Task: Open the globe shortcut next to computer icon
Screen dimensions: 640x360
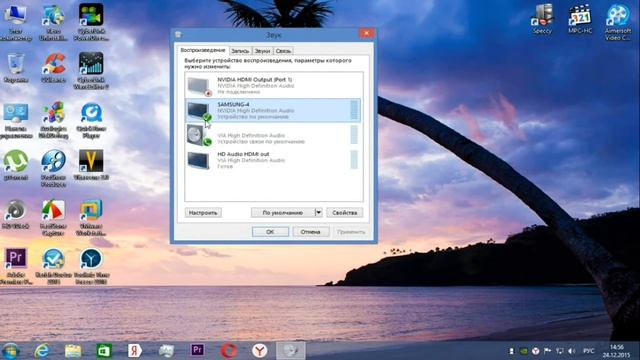Action: point(53,22)
